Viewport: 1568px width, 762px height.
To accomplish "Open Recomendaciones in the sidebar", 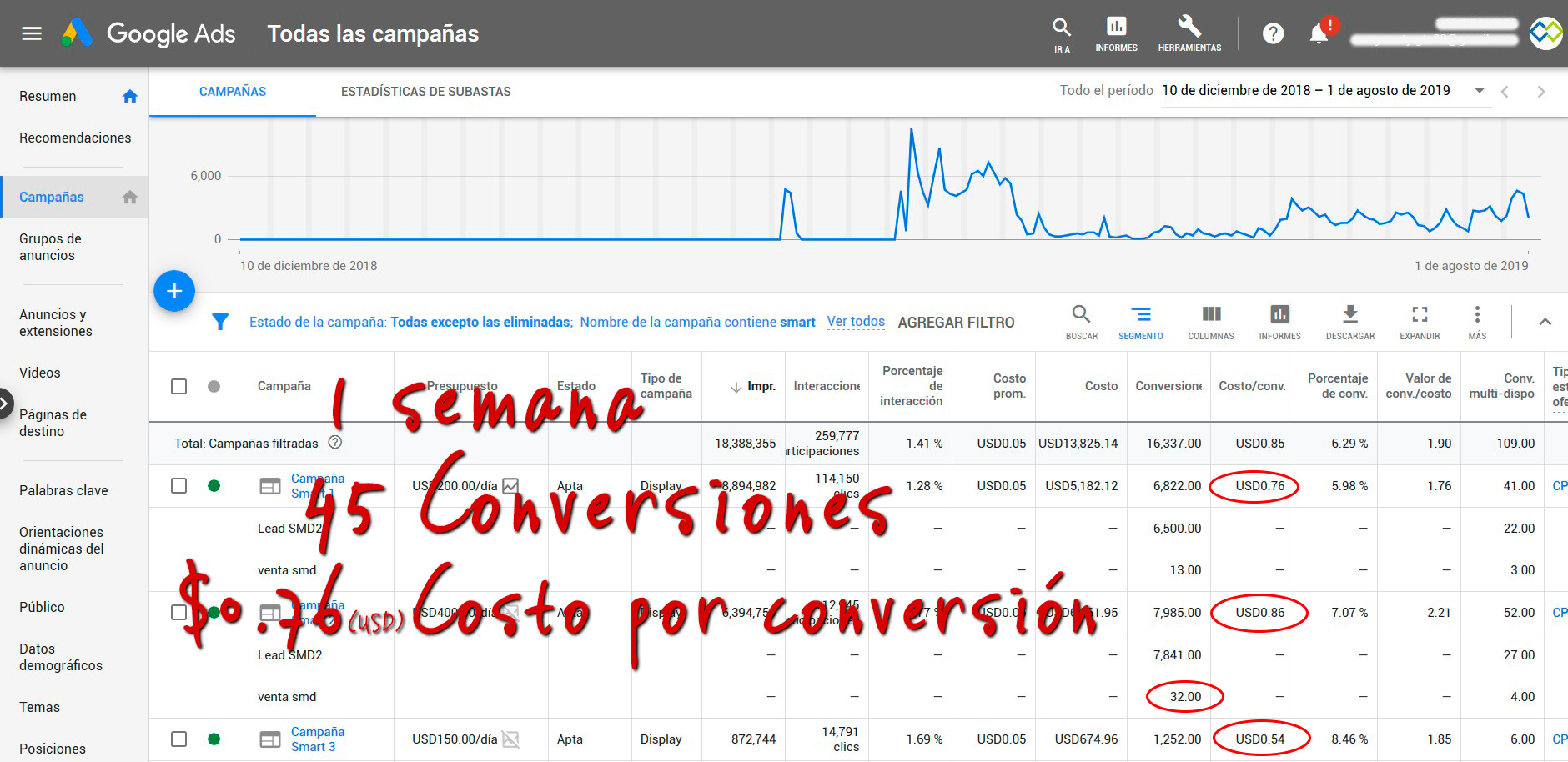I will pyautogui.click(x=75, y=138).
